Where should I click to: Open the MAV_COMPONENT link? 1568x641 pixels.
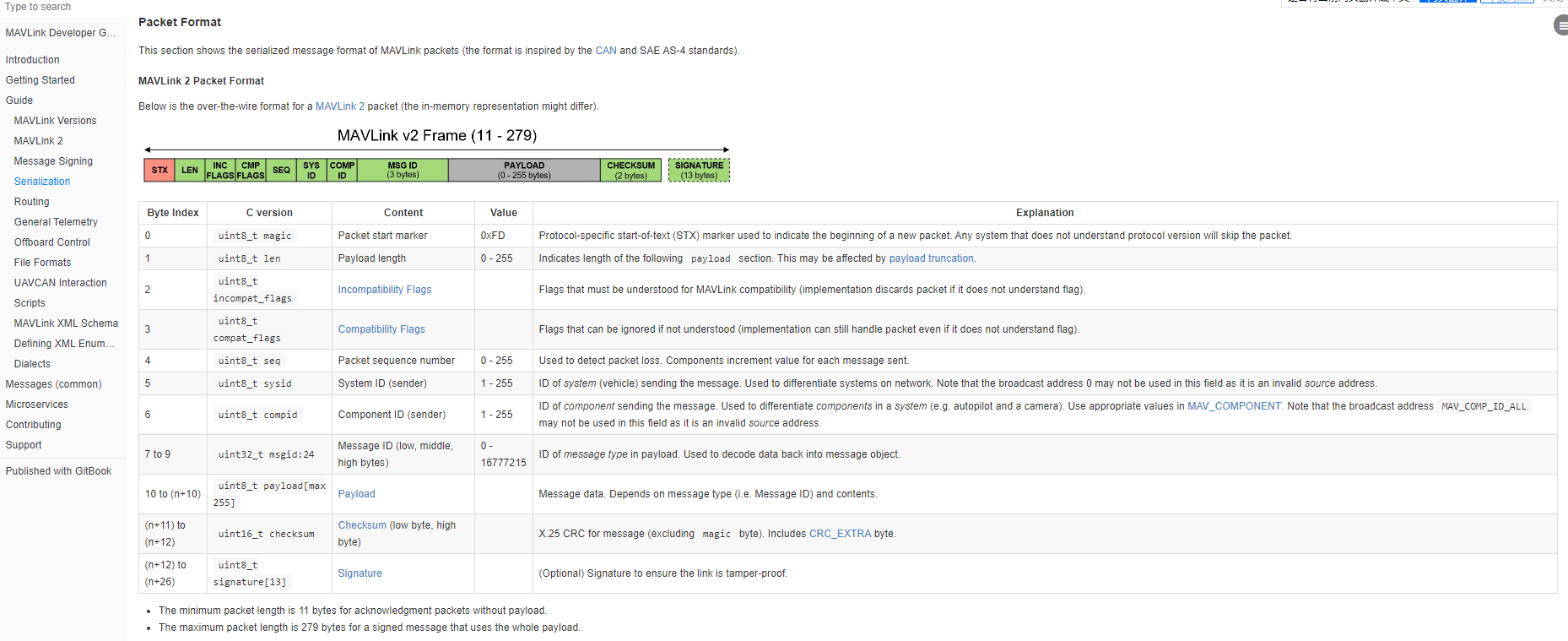[x=1234, y=406]
